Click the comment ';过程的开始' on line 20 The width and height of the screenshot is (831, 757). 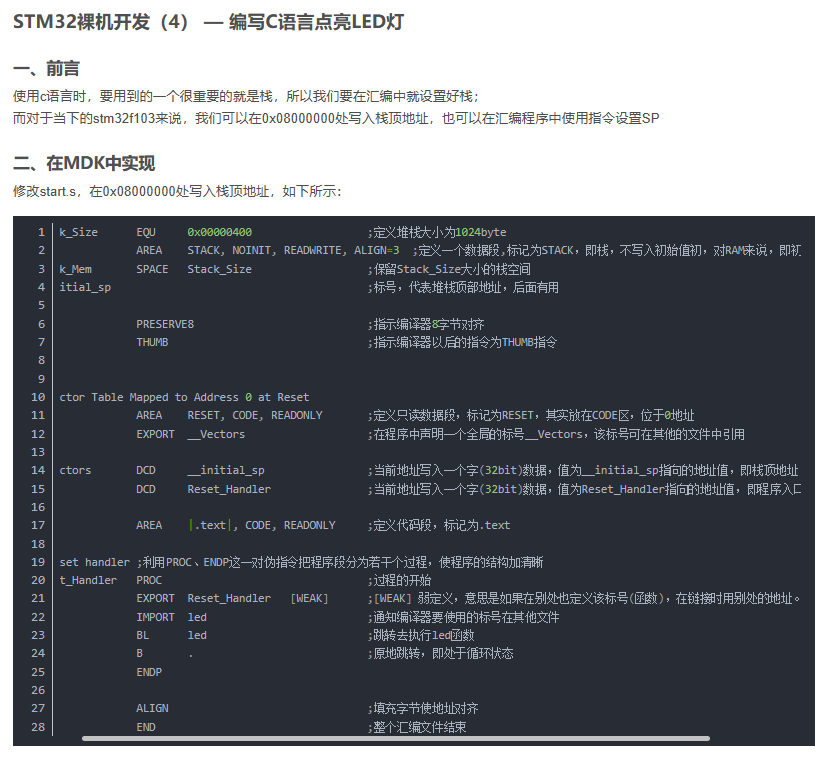(x=399, y=580)
